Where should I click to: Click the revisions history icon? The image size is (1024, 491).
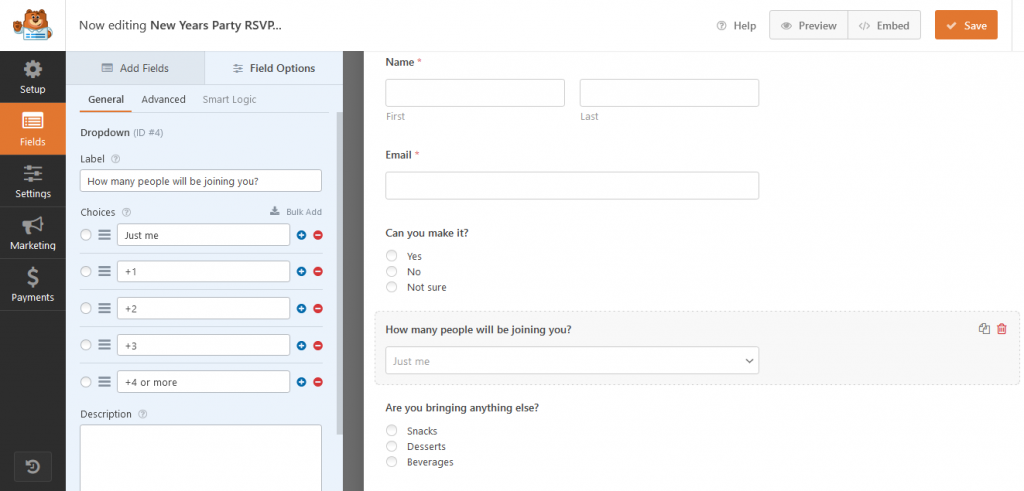(x=32, y=466)
